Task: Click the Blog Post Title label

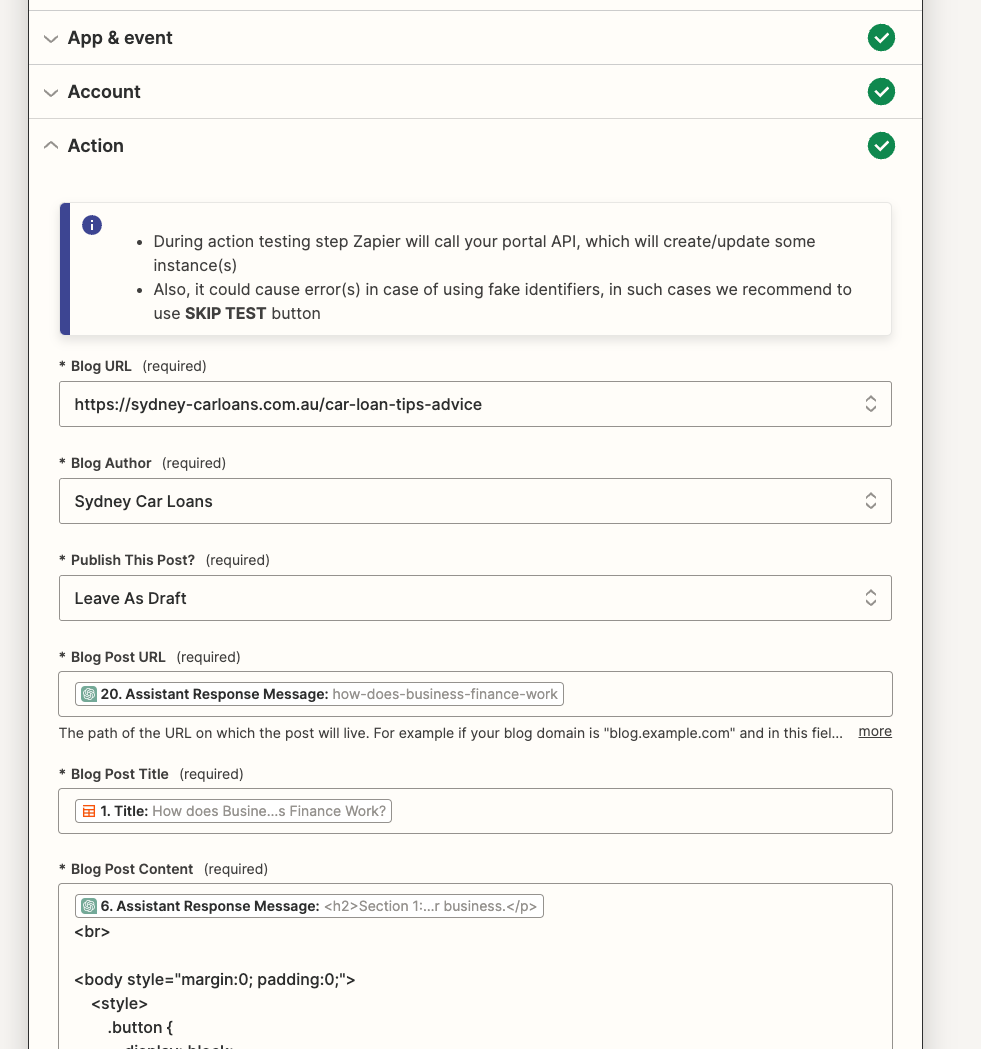Action: pyautogui.click(x=120, y=774)
